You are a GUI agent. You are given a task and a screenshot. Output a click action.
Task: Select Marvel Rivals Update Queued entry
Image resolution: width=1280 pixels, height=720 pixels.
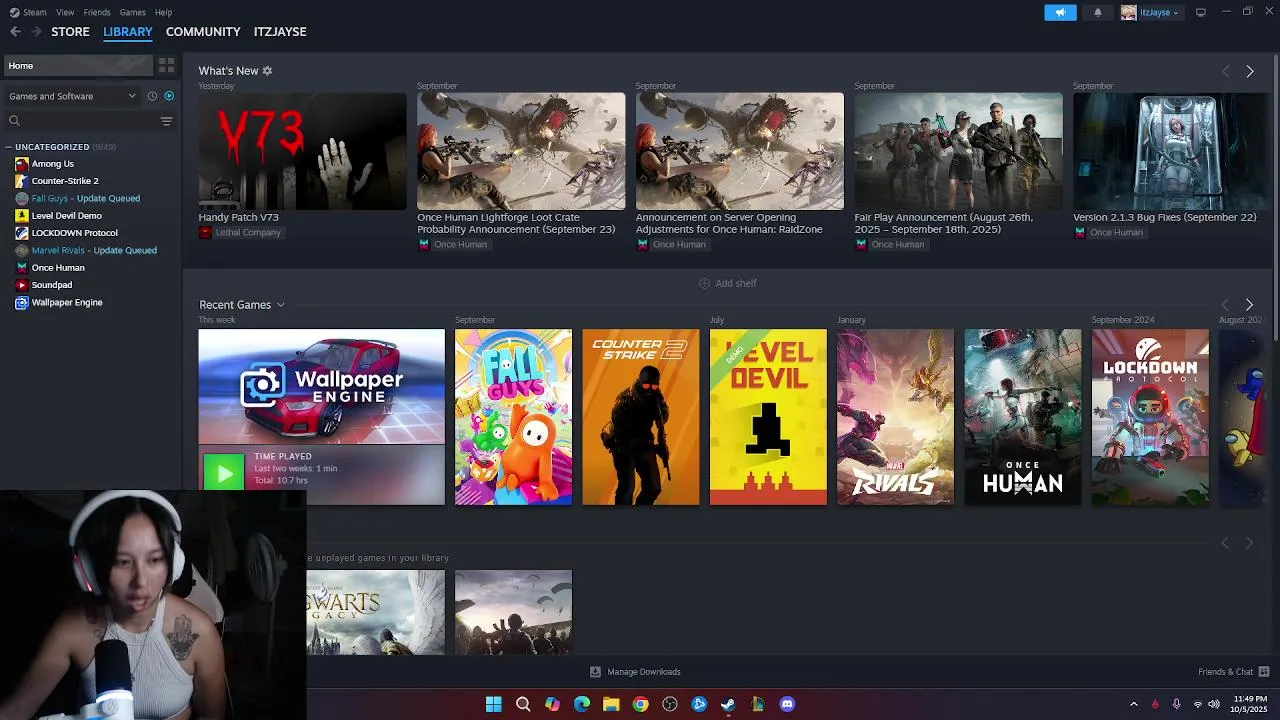click(x=94, y=250)
